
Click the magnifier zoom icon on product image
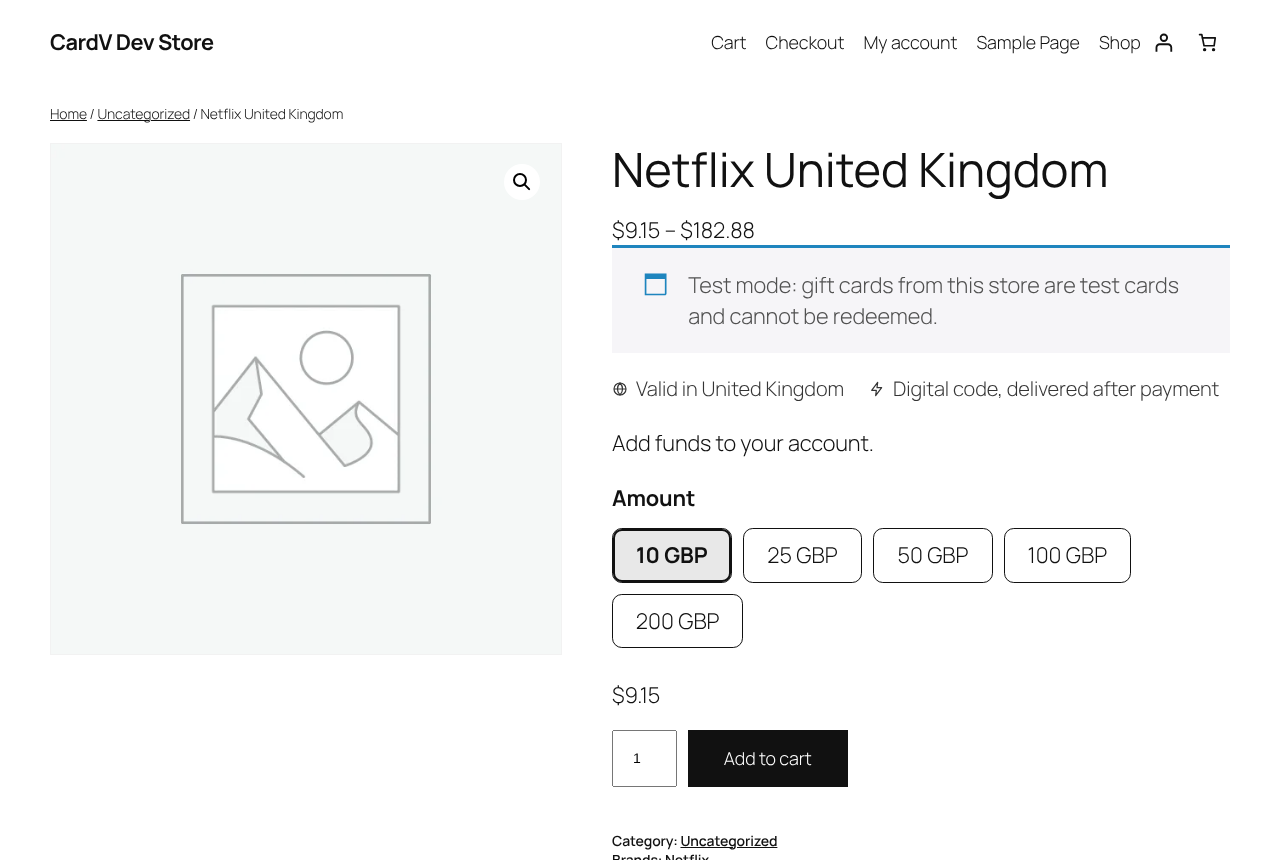[x=522, y=182]
